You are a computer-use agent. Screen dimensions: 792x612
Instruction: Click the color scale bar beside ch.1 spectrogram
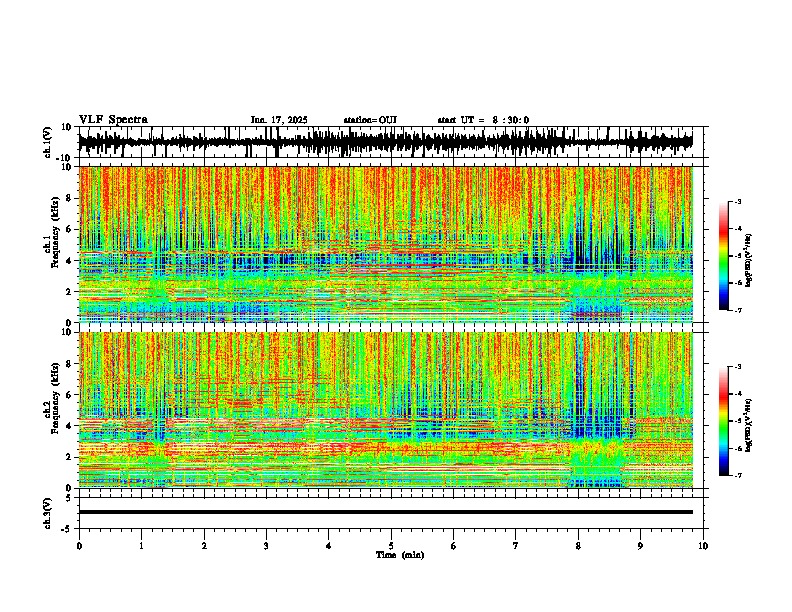pos(723,256)
